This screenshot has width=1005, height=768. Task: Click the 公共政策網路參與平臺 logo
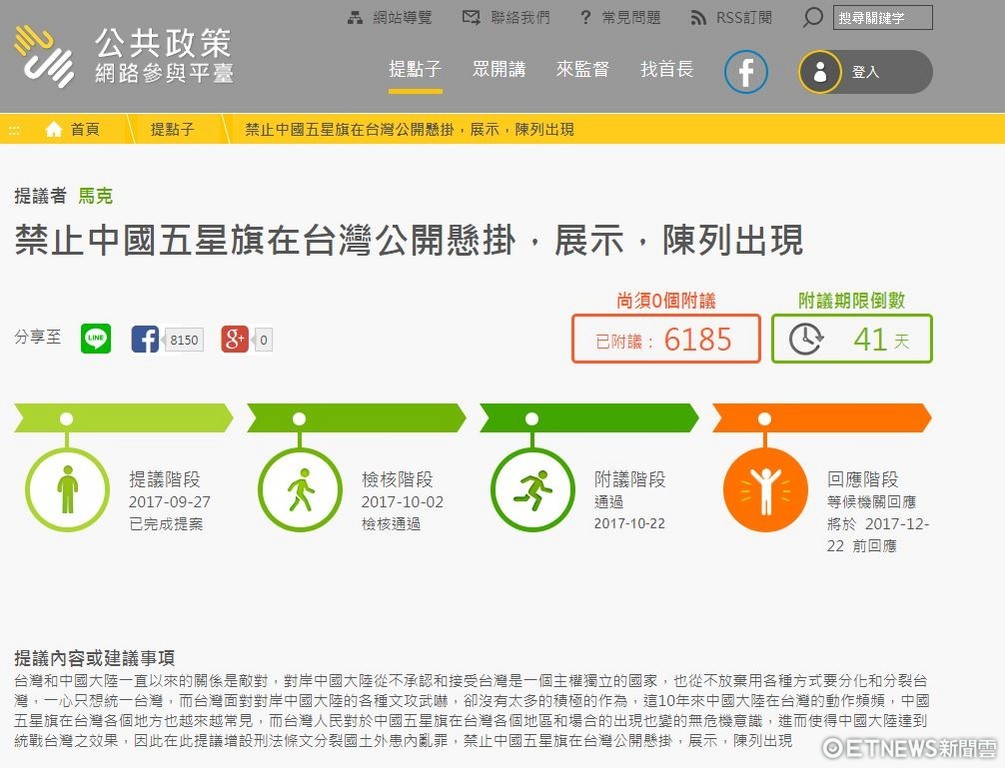pyautogui.click(x=124, y=56)
